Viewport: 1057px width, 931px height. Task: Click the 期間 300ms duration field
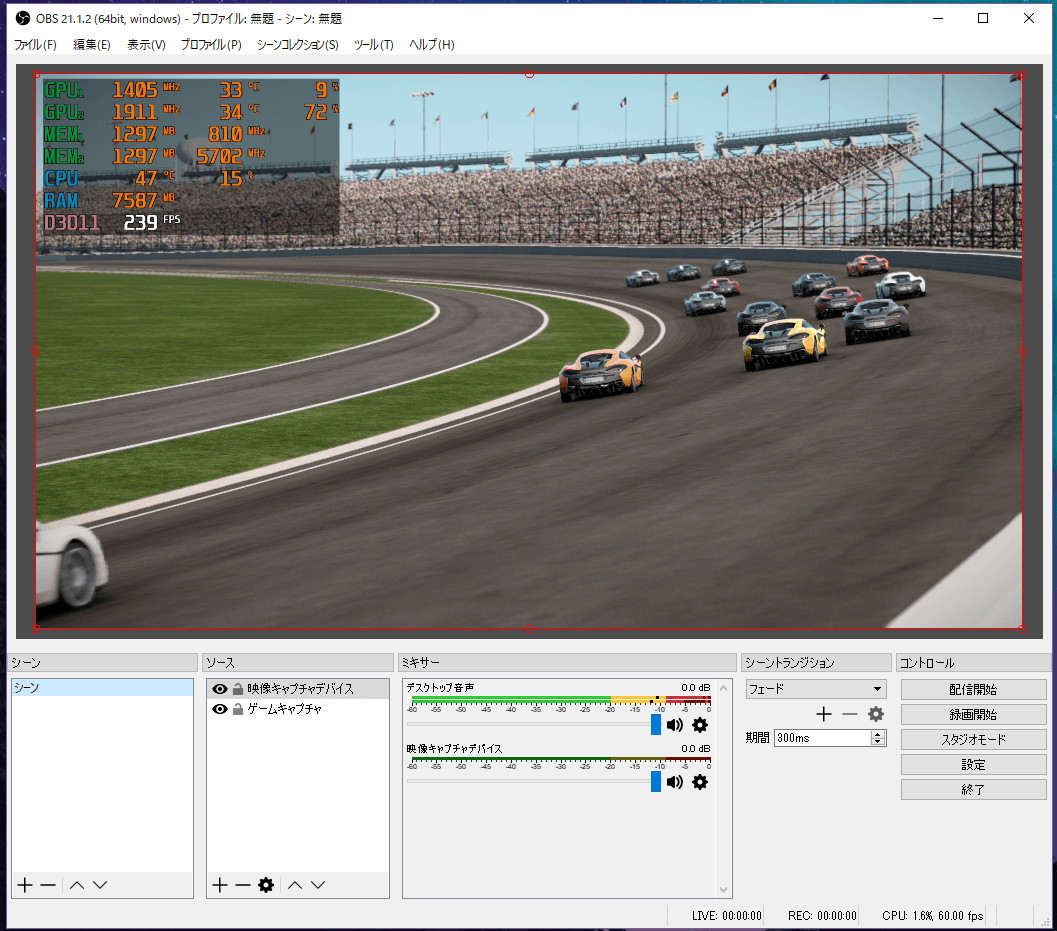point(823,738)
